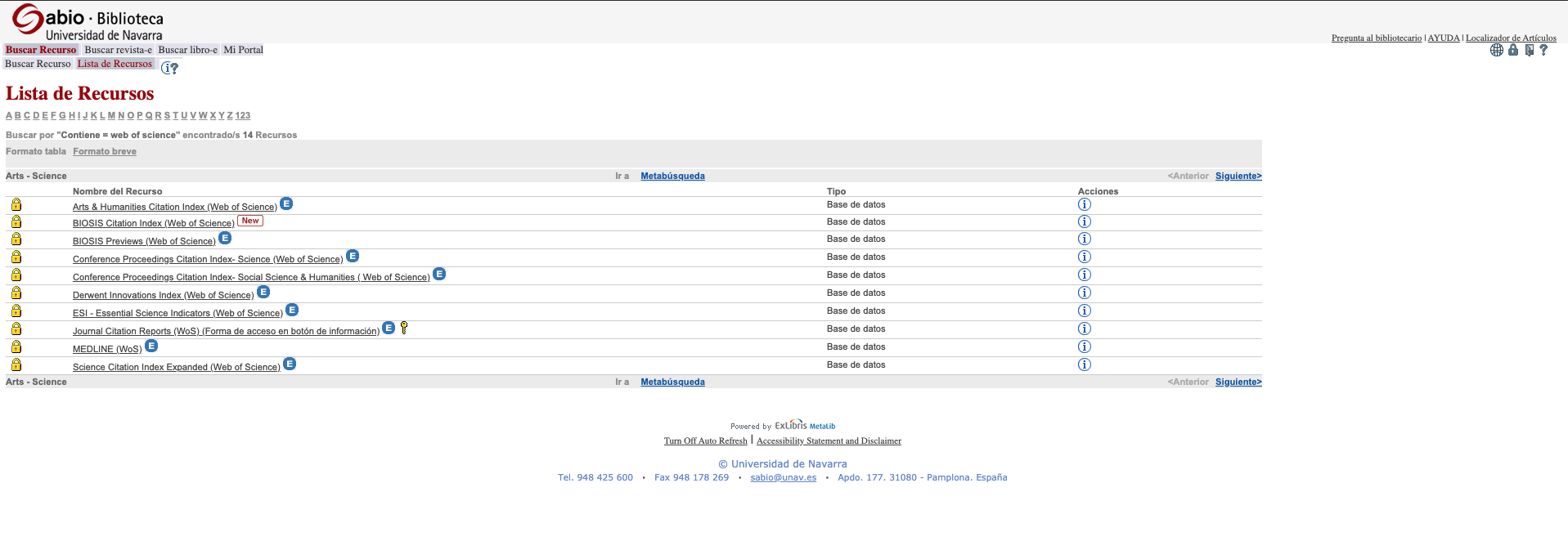Go to top Metabúsqueda link
This screenshot has width=1568, height=541.
pyautogui.click(x=672, y=176)
